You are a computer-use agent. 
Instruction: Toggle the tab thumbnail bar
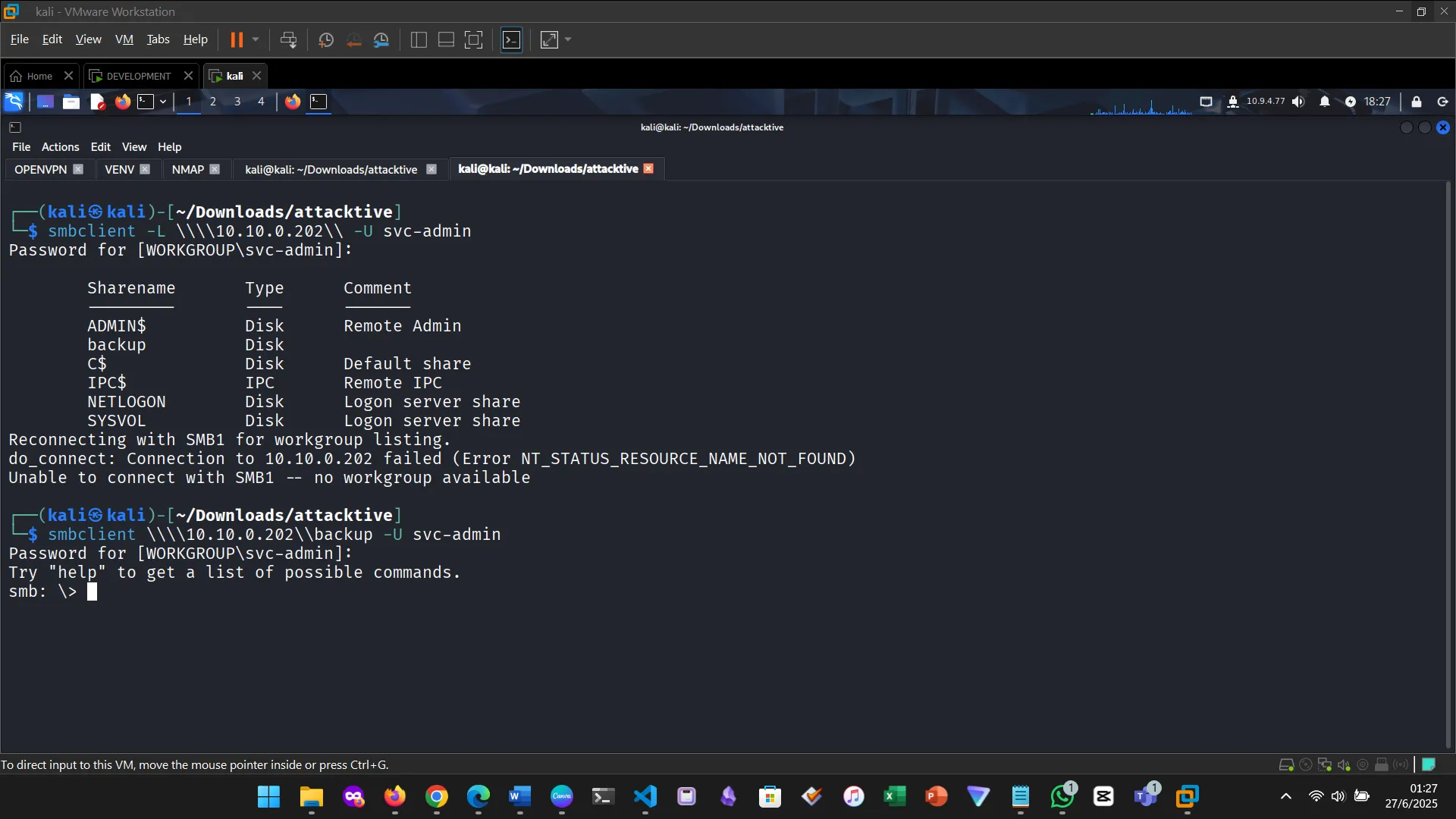[446, 39]
